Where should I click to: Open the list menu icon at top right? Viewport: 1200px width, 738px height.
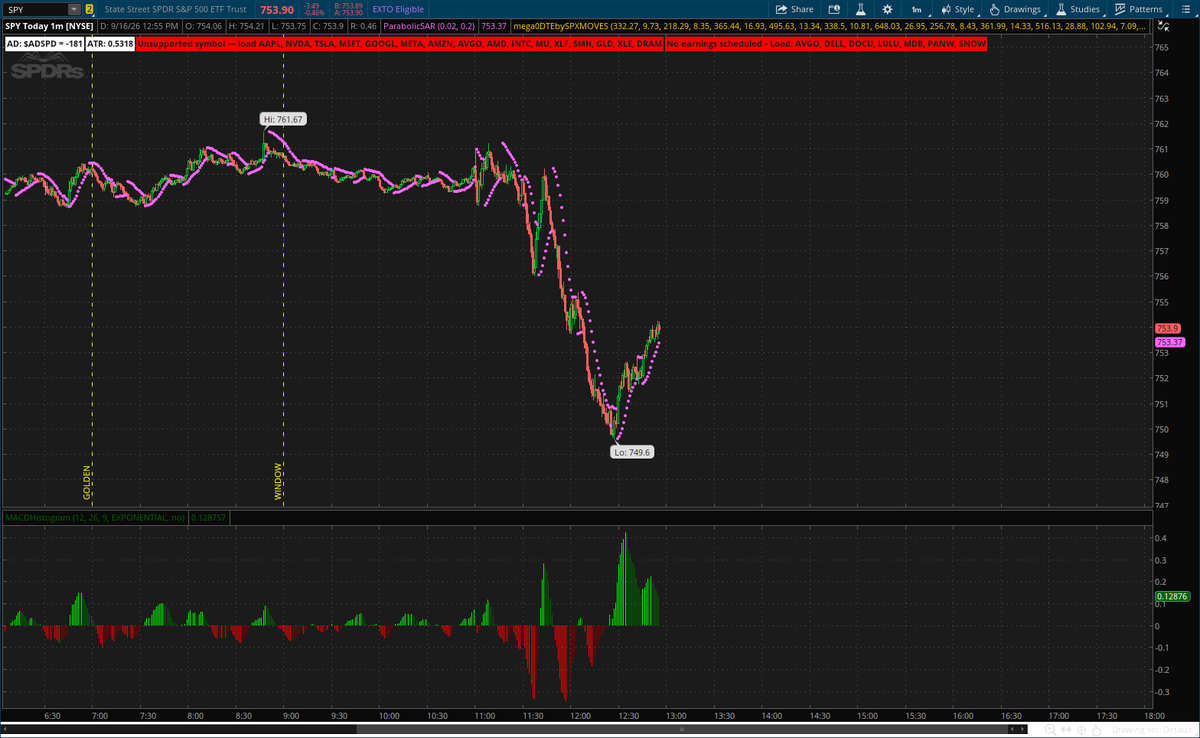[x=1185, y=9]
